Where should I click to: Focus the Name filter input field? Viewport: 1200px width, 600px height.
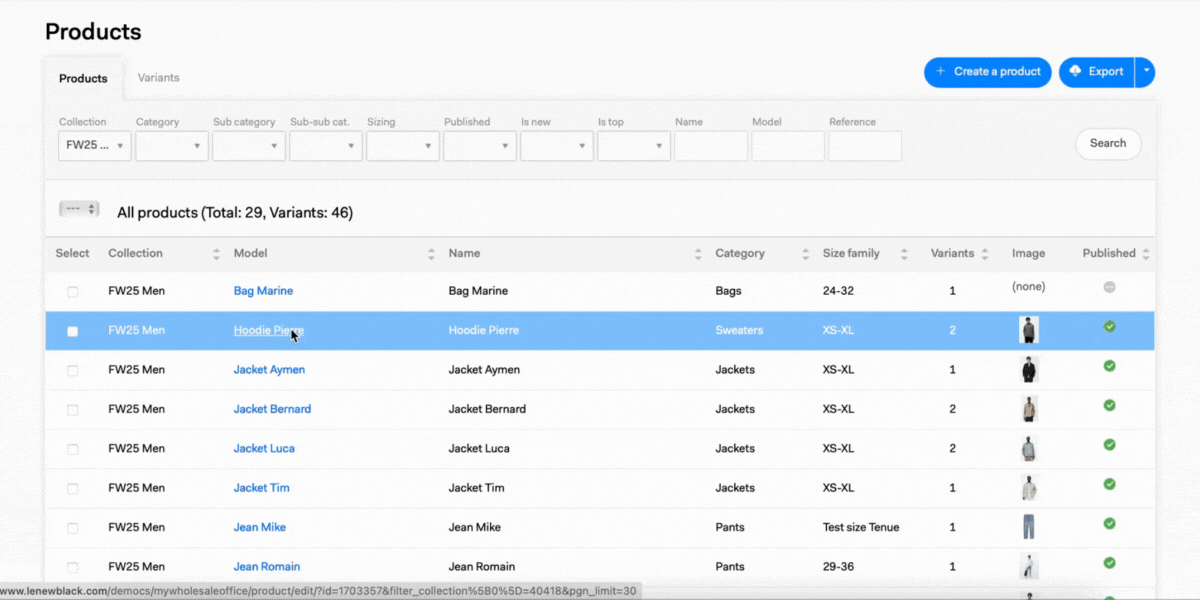click(x=711, y=146)
